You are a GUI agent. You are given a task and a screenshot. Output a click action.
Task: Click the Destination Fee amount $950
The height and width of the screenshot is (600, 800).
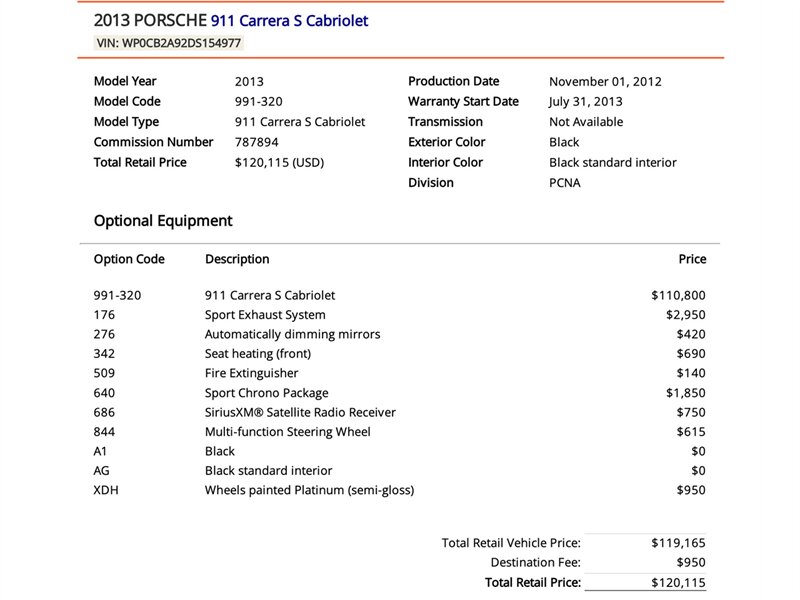click(690, 562)
